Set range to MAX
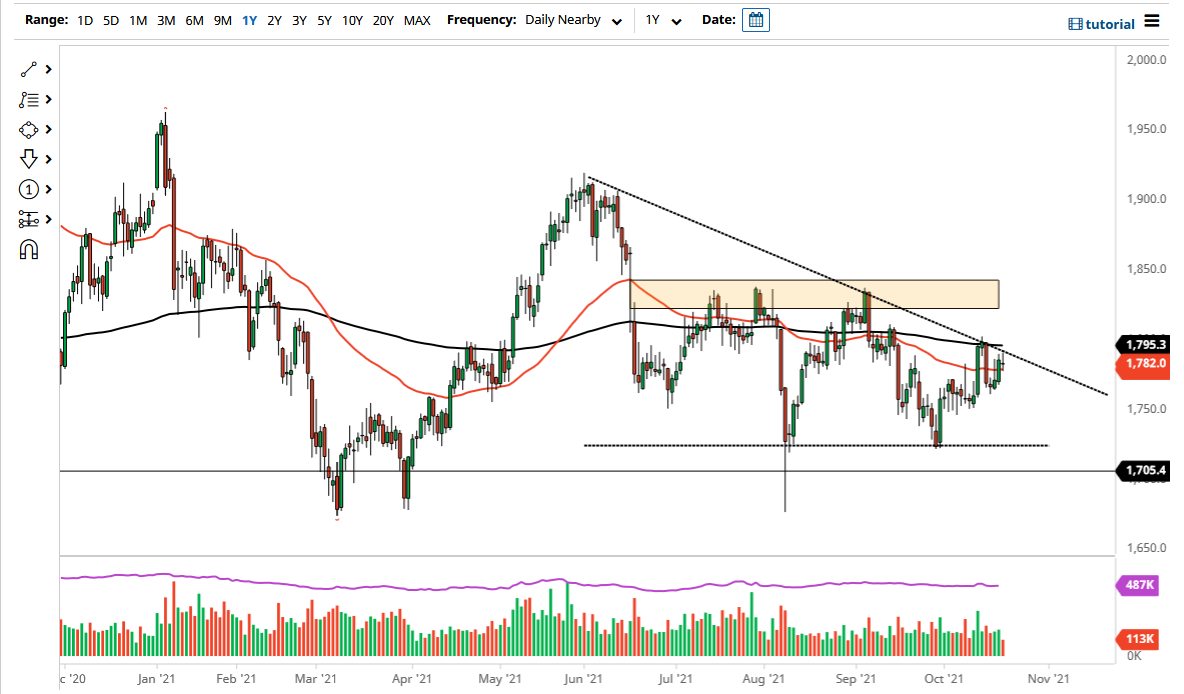 (x=417, y=20)
